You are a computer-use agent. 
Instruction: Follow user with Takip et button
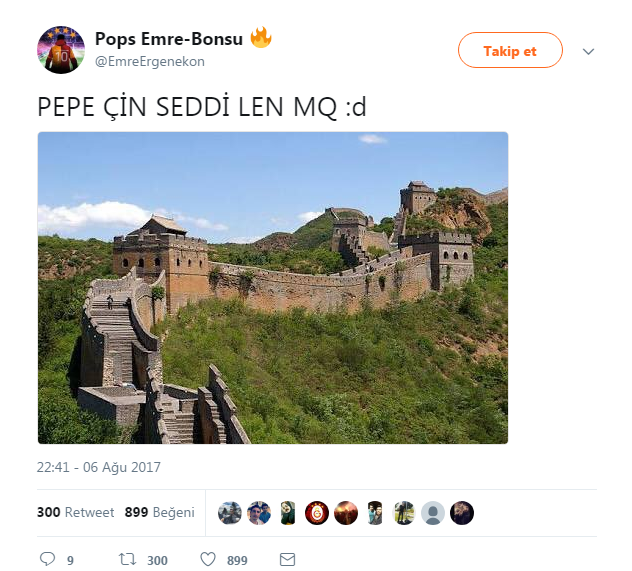pos(510,50)
